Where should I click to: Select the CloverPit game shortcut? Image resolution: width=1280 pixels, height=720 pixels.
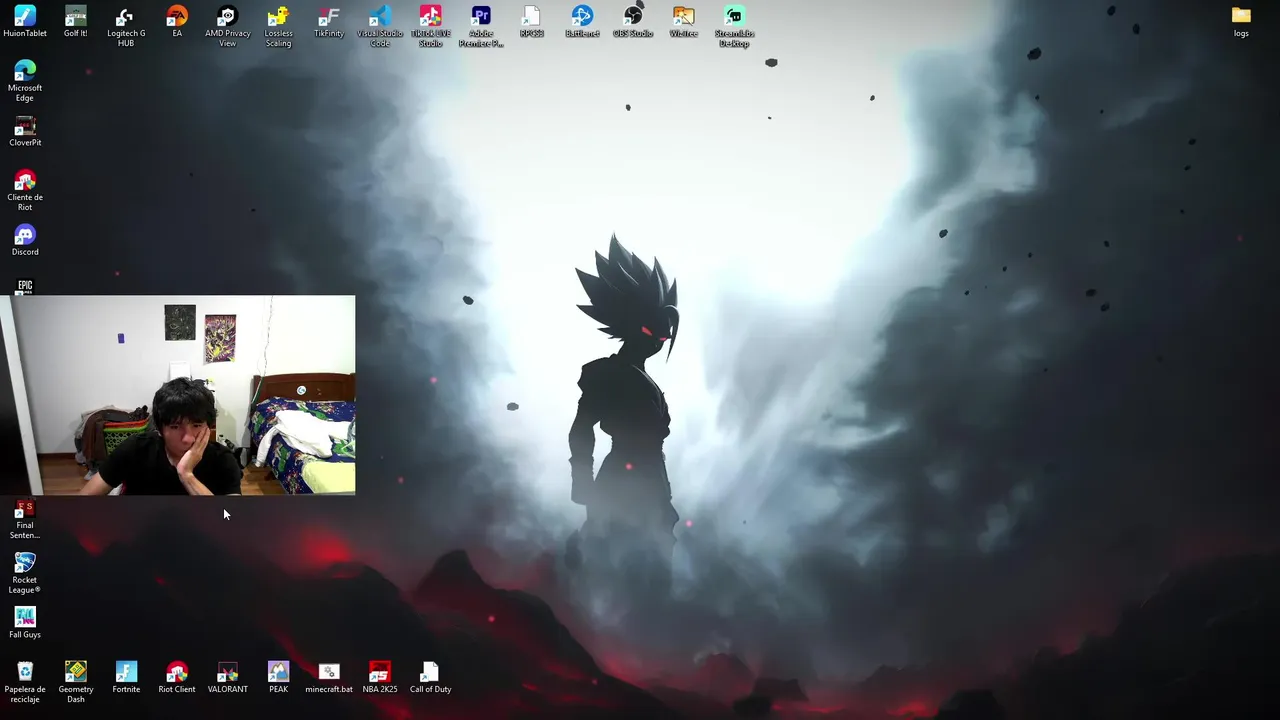[25, 131]
